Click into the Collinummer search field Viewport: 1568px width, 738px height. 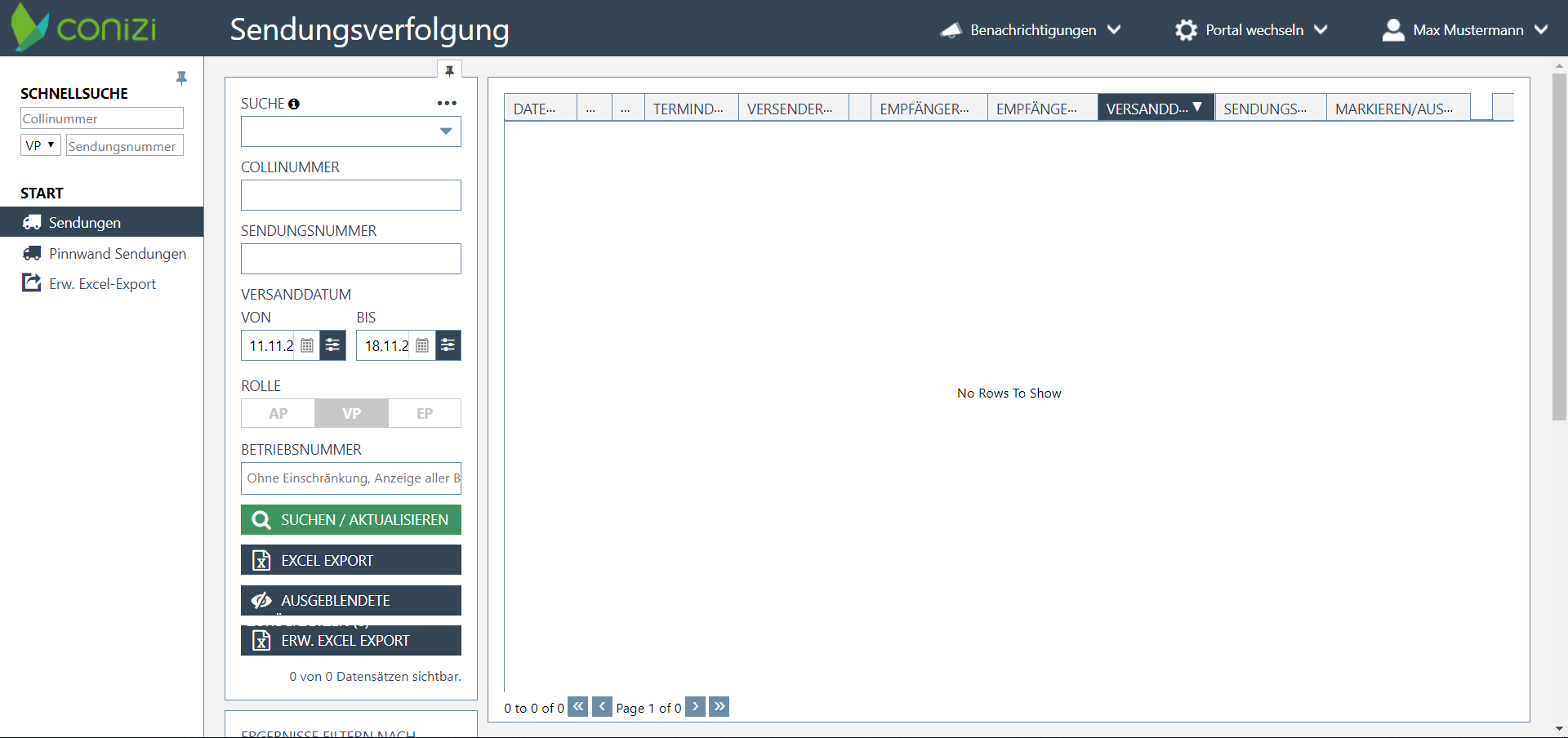(351, 195)
